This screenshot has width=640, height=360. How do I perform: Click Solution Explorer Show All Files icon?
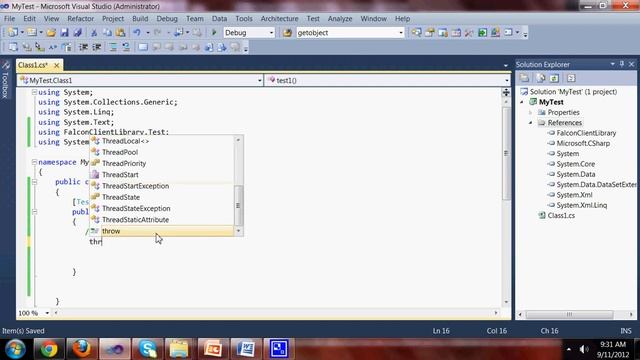click(540, 78)
